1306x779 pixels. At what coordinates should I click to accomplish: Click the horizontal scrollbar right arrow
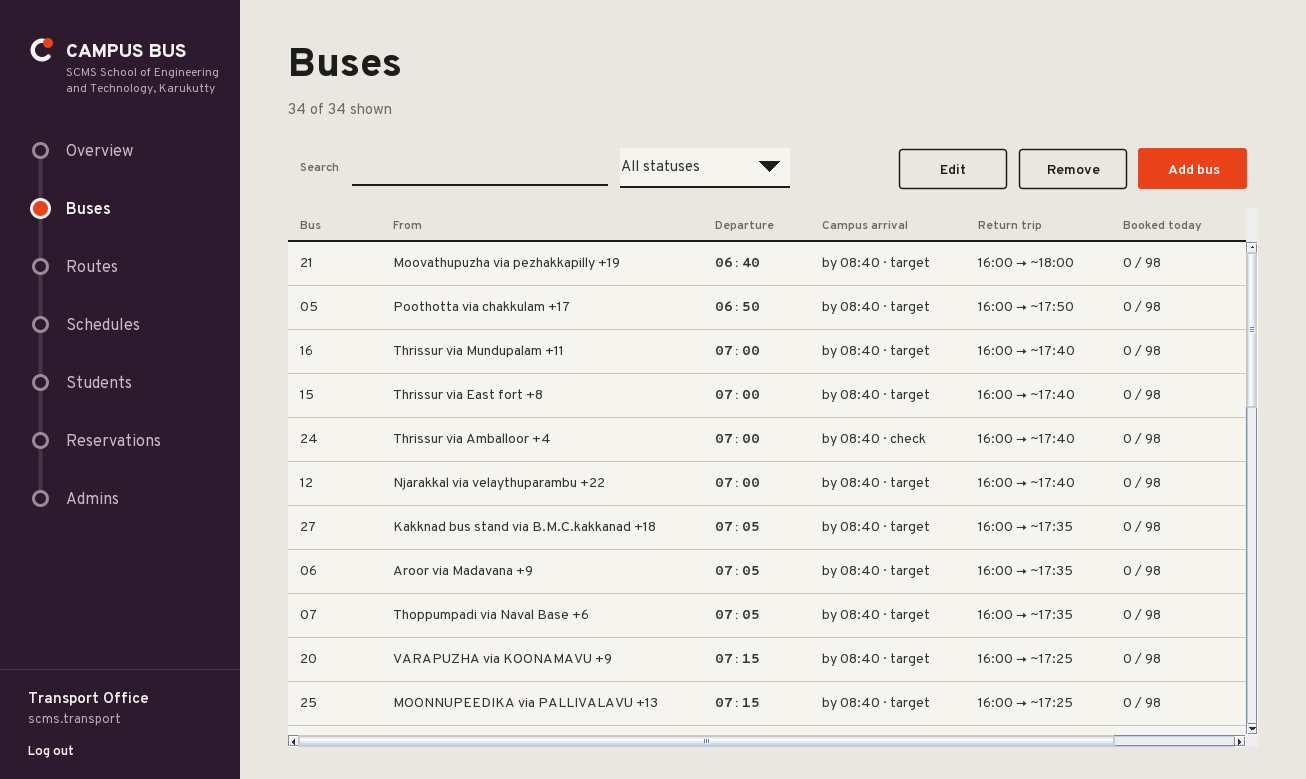tap(1240, 741)
